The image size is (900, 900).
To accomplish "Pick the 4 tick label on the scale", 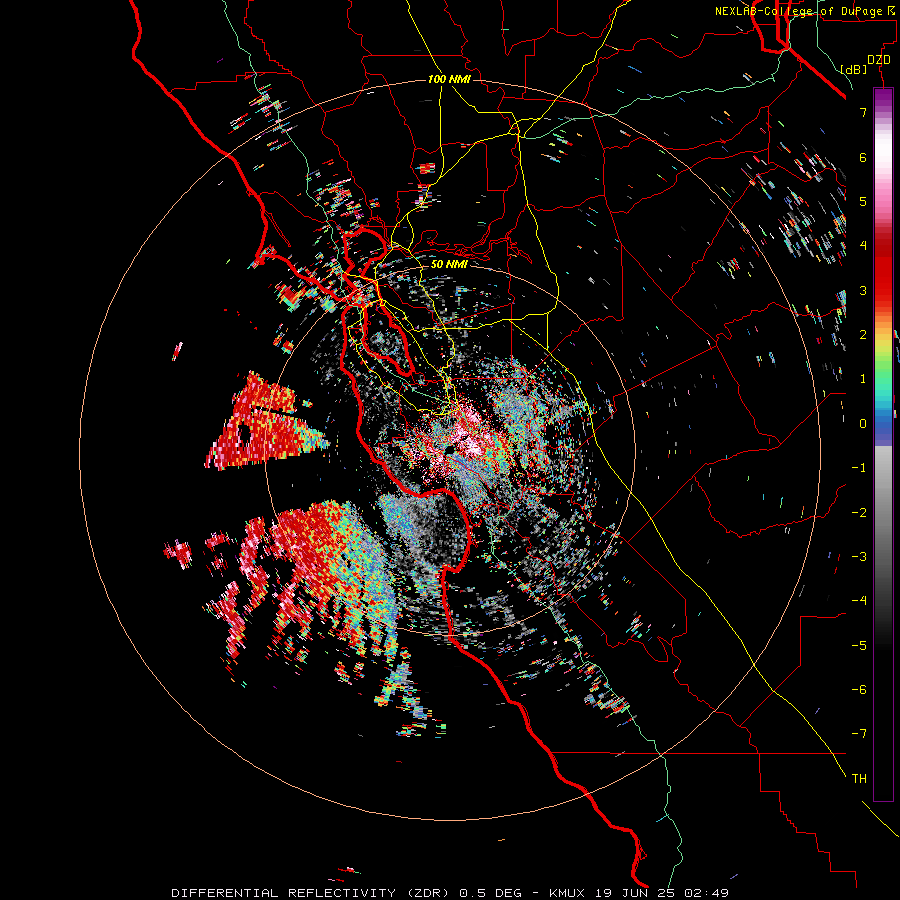I will [863, 246].
